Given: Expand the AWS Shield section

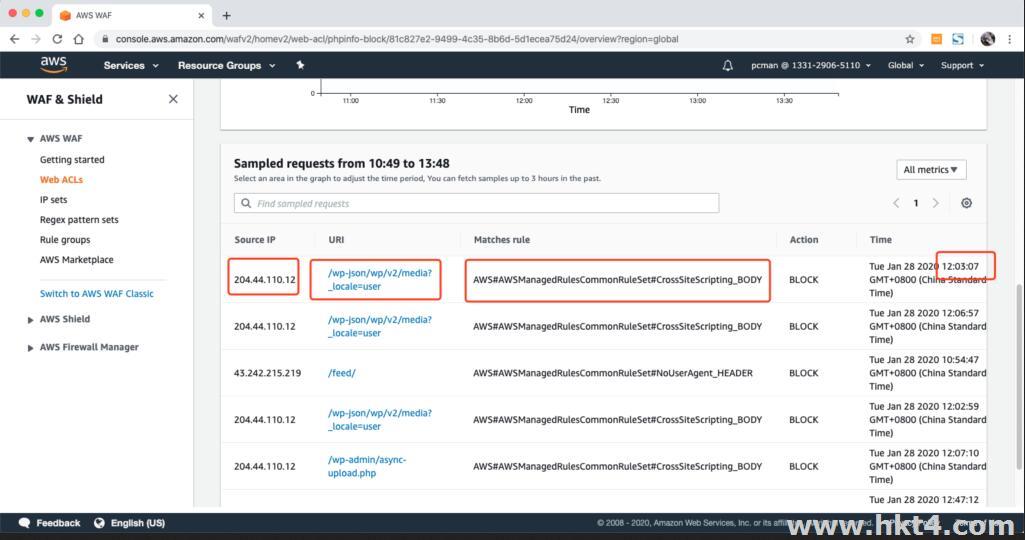Looking at the screenshot, I should (x=30, y=320).
